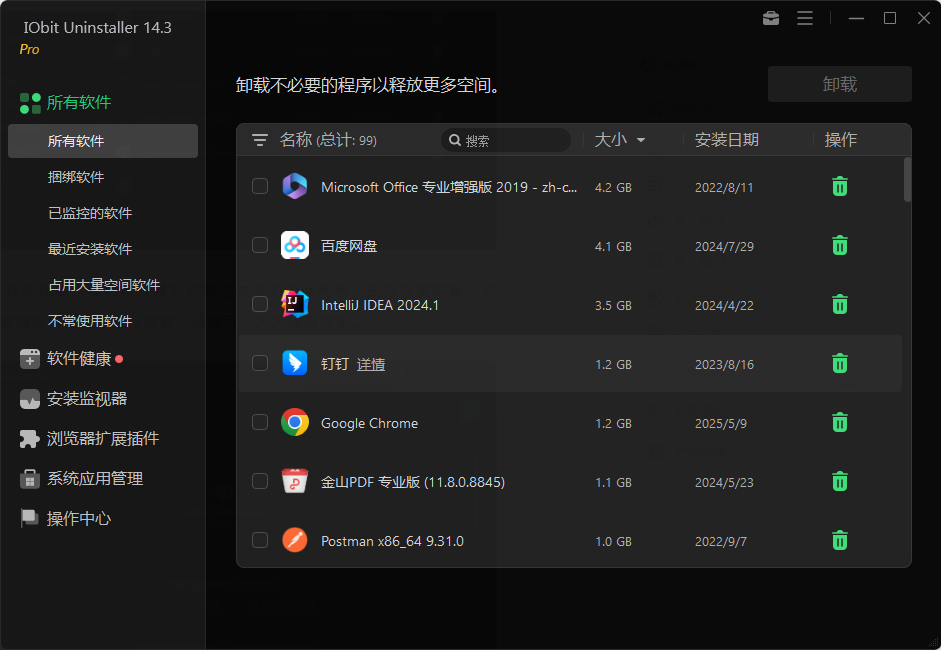The height and width of the screenshot is (650, 941).
Task: Click the IntelliJ IDEA app icon
Action: pos(295,304)
